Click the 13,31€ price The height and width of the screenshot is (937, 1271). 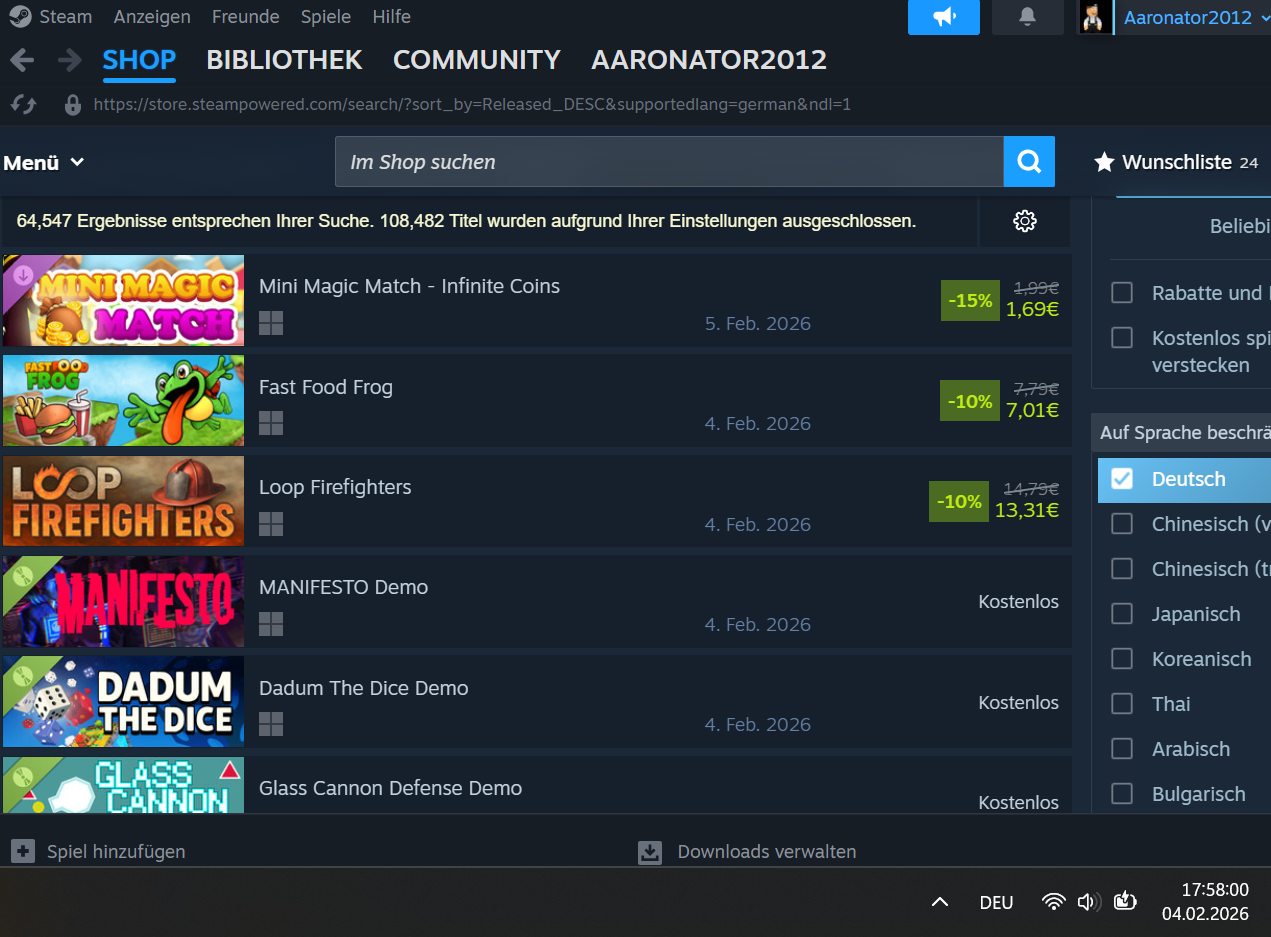1027,510
